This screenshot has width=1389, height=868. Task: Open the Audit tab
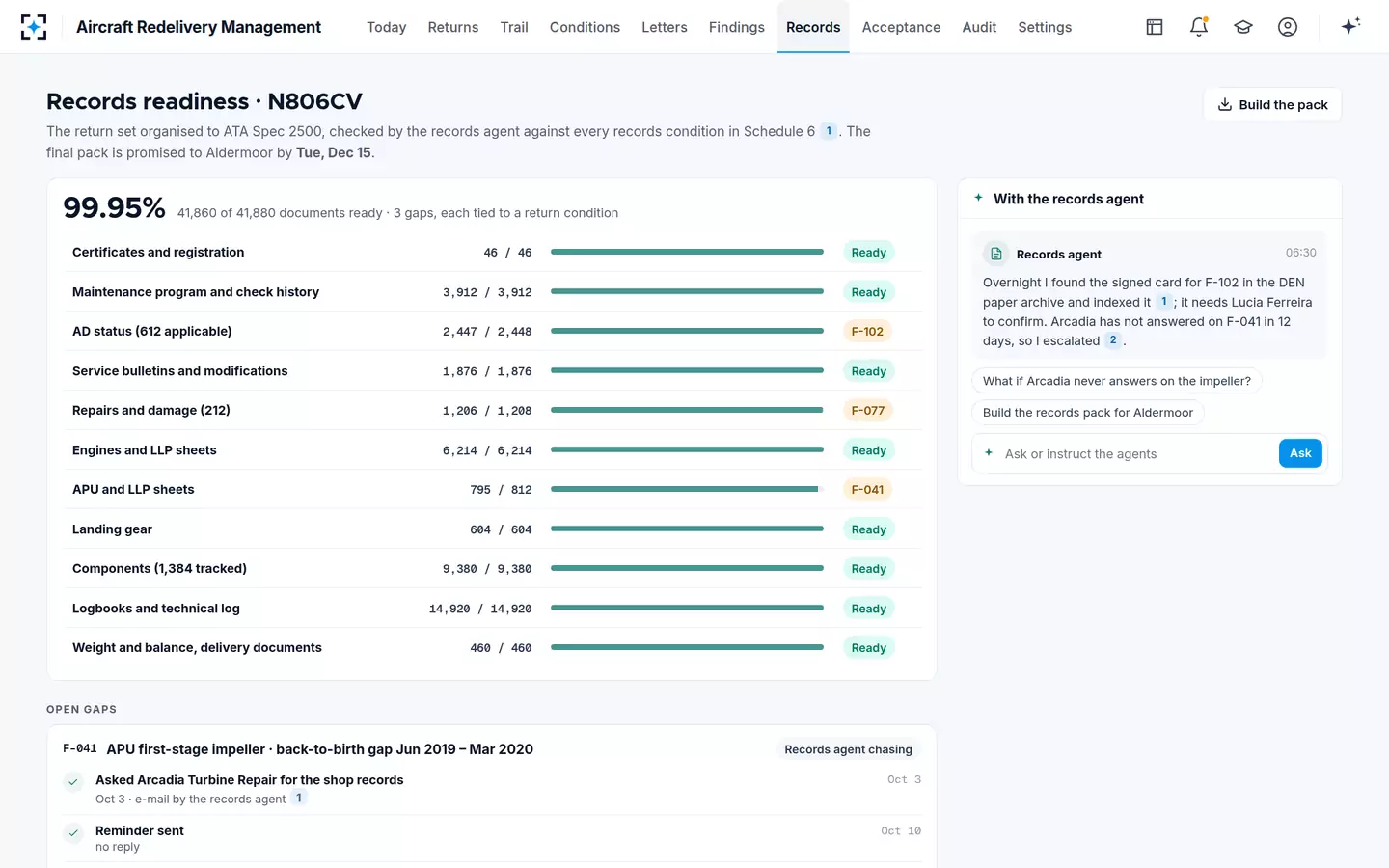(979, 27)
